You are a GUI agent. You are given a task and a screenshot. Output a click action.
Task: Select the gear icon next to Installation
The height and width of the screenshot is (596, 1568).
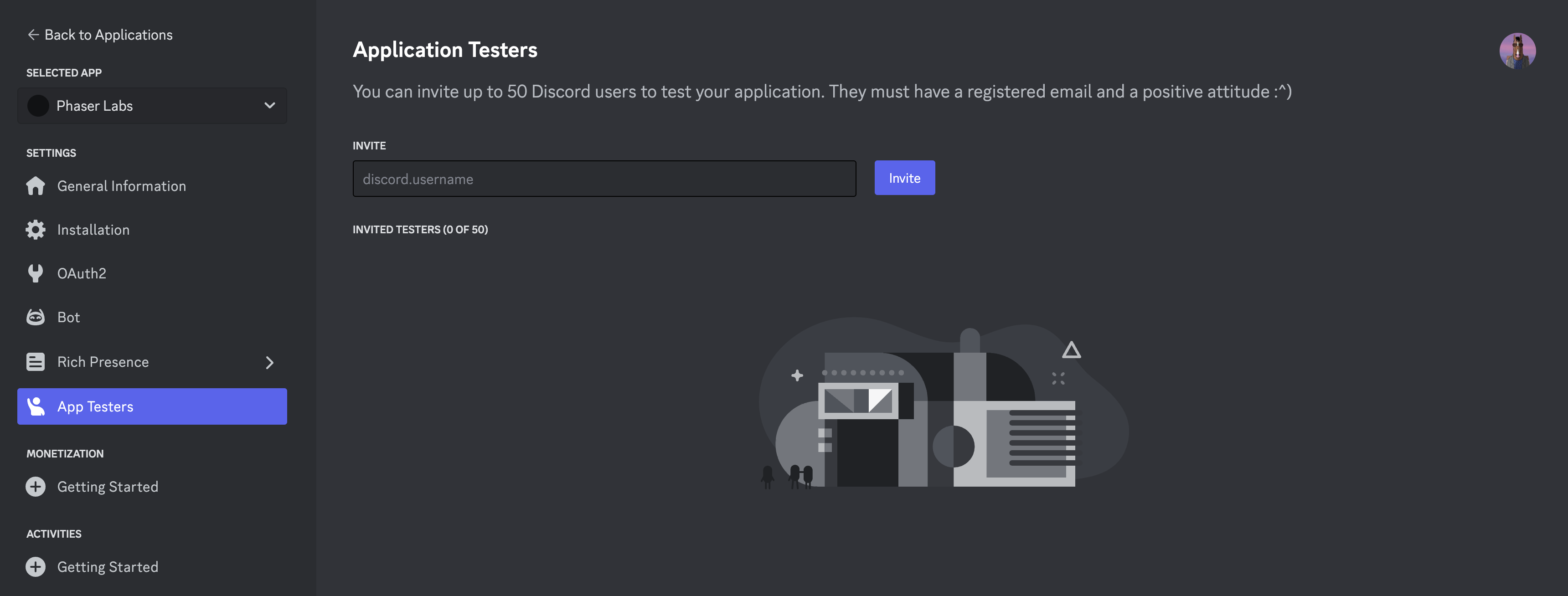click(x=35, y=230)
